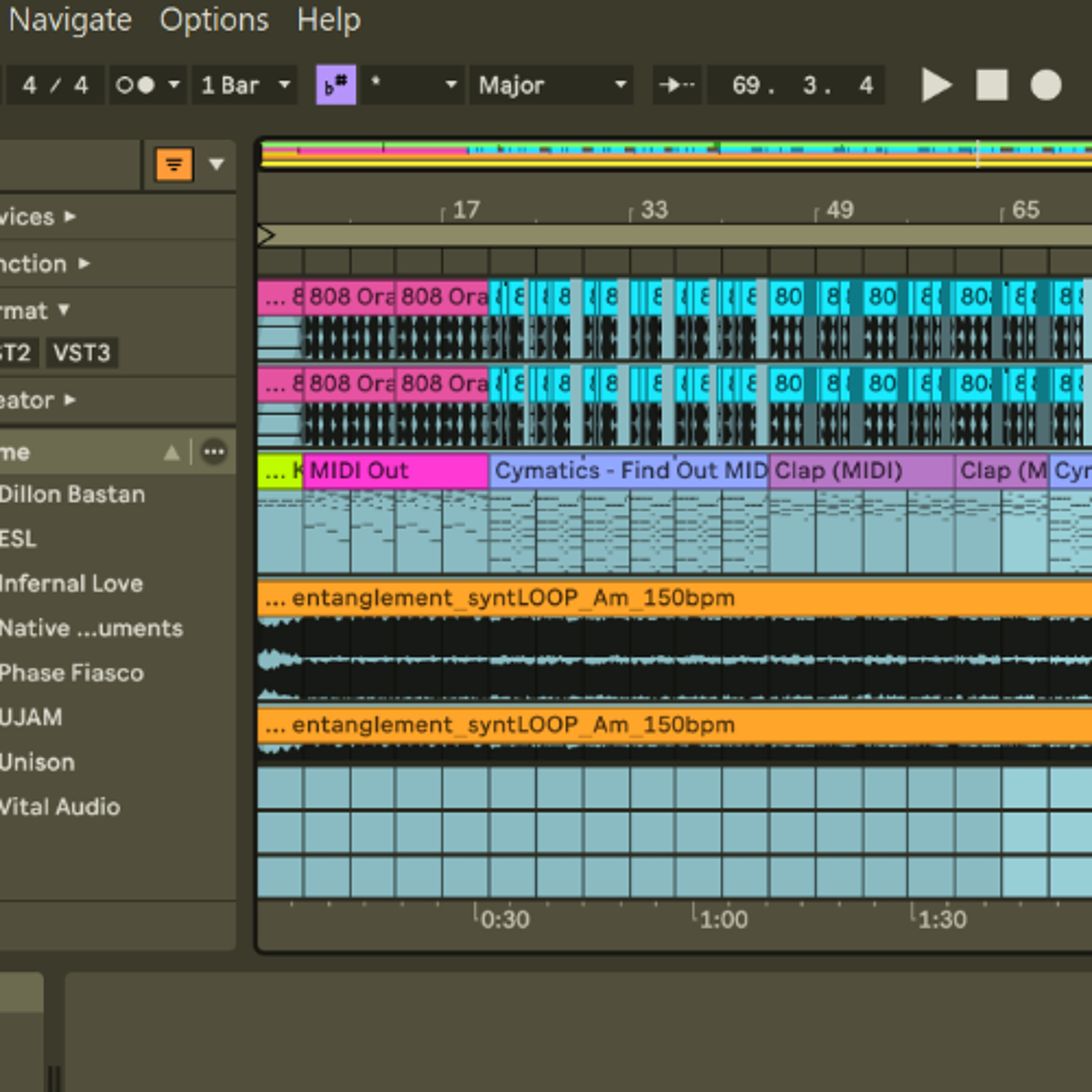Select the Native Instruments creator entry

90,628
